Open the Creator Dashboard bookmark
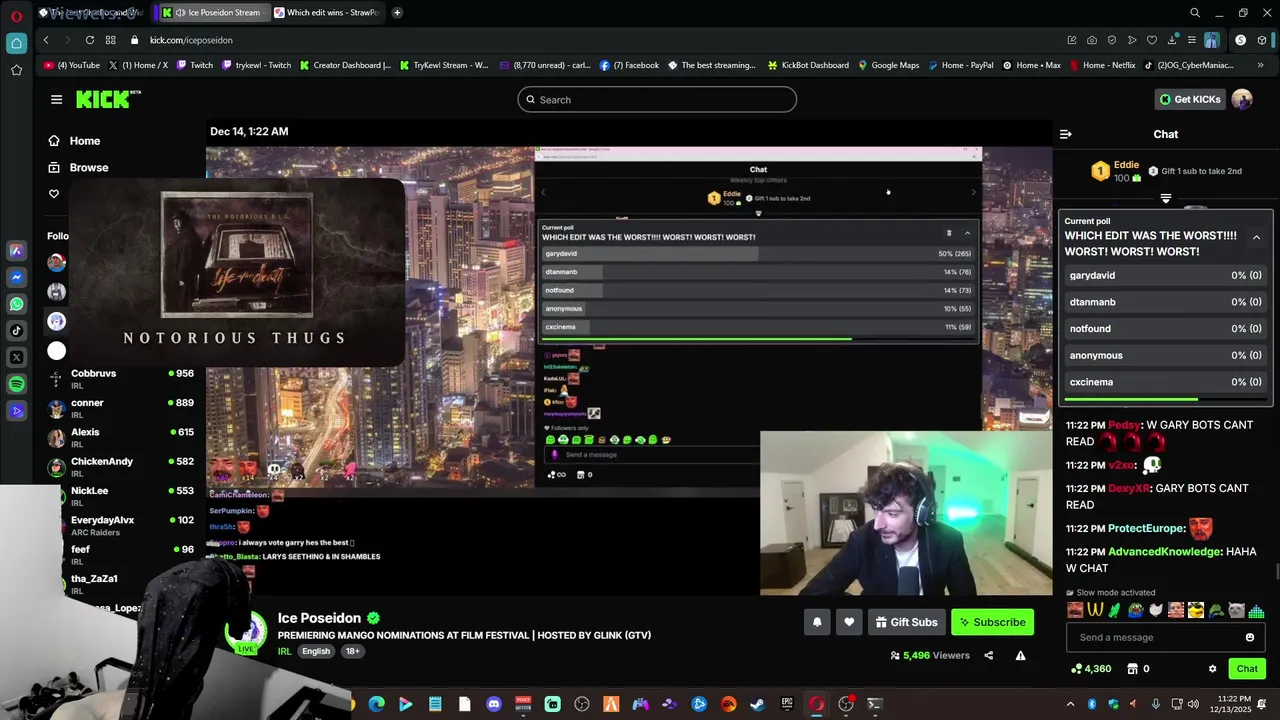The height and width of the screenshot is (720, 1280). pyautogui.click(x=345, y=65)
